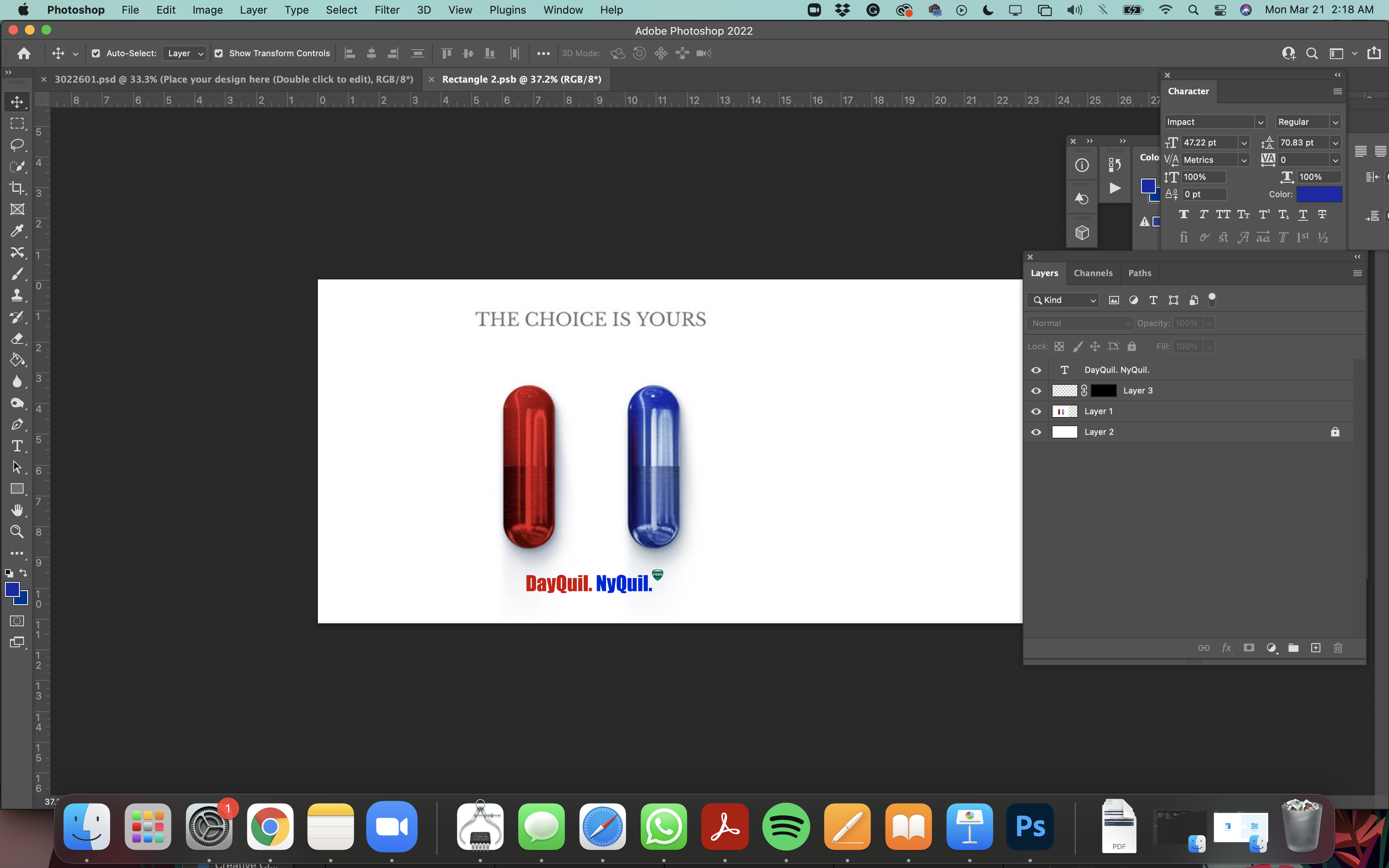Viewport: 1389px width, 868px height.
Task: Open the font size 47.22 pt dropdown
Action: [1244, 142]
